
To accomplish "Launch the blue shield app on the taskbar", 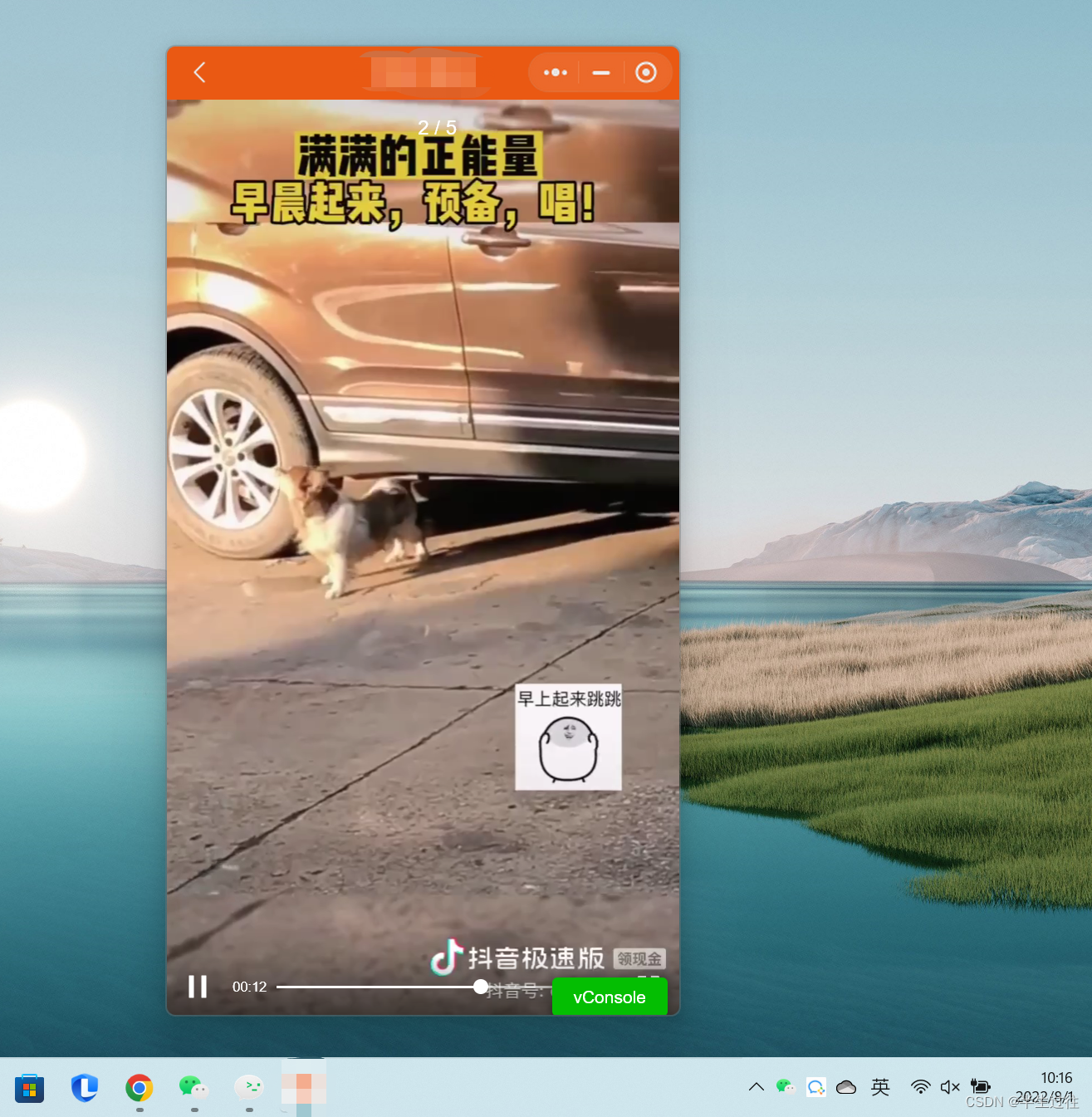I will (85, 1088).
